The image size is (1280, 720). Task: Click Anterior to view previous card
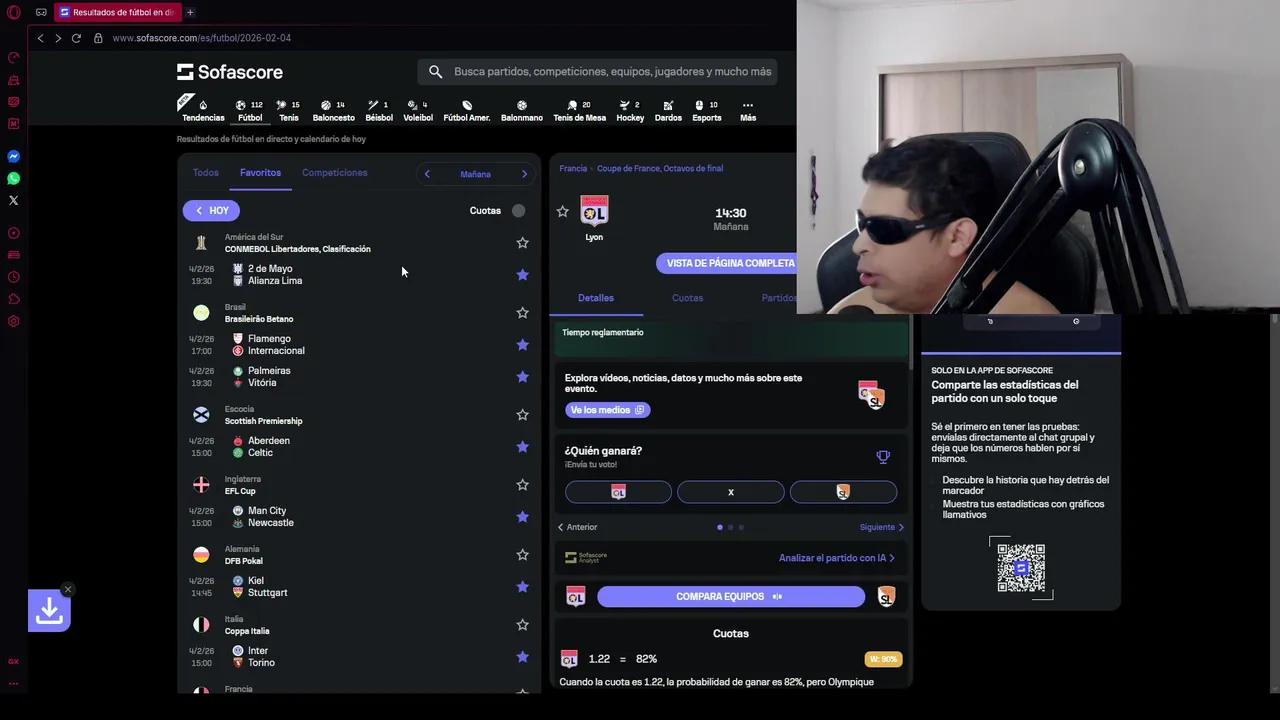577,527
